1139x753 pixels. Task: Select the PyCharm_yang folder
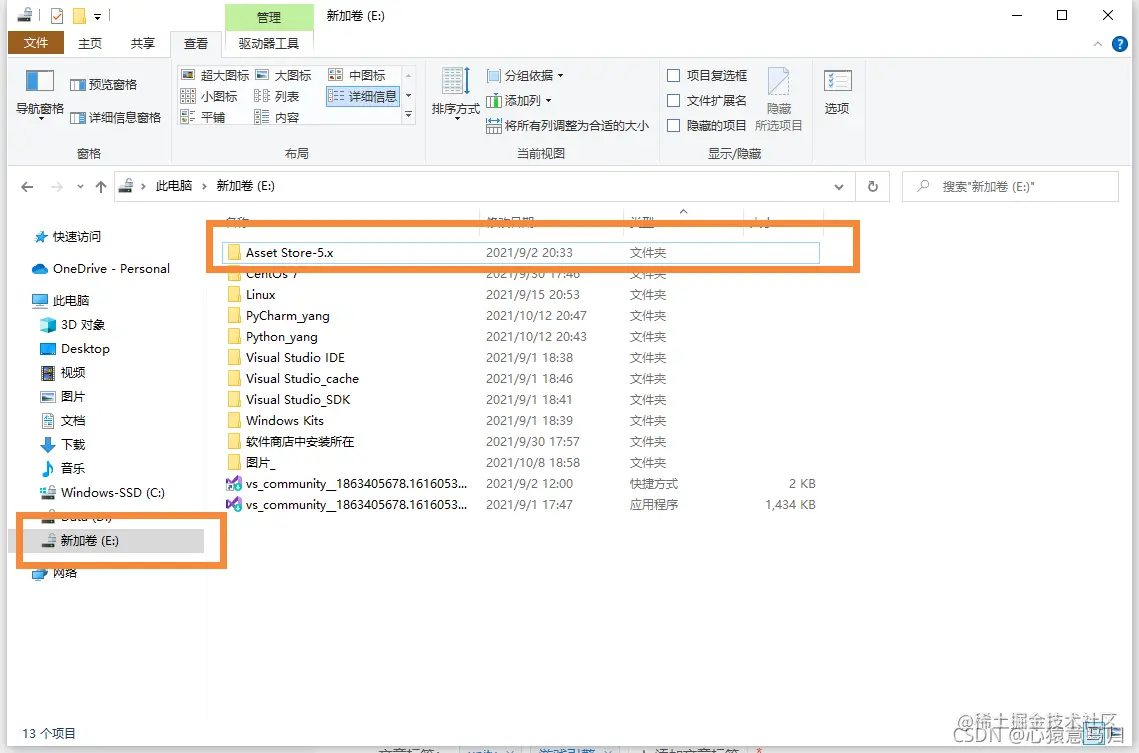tap(521, 316)
